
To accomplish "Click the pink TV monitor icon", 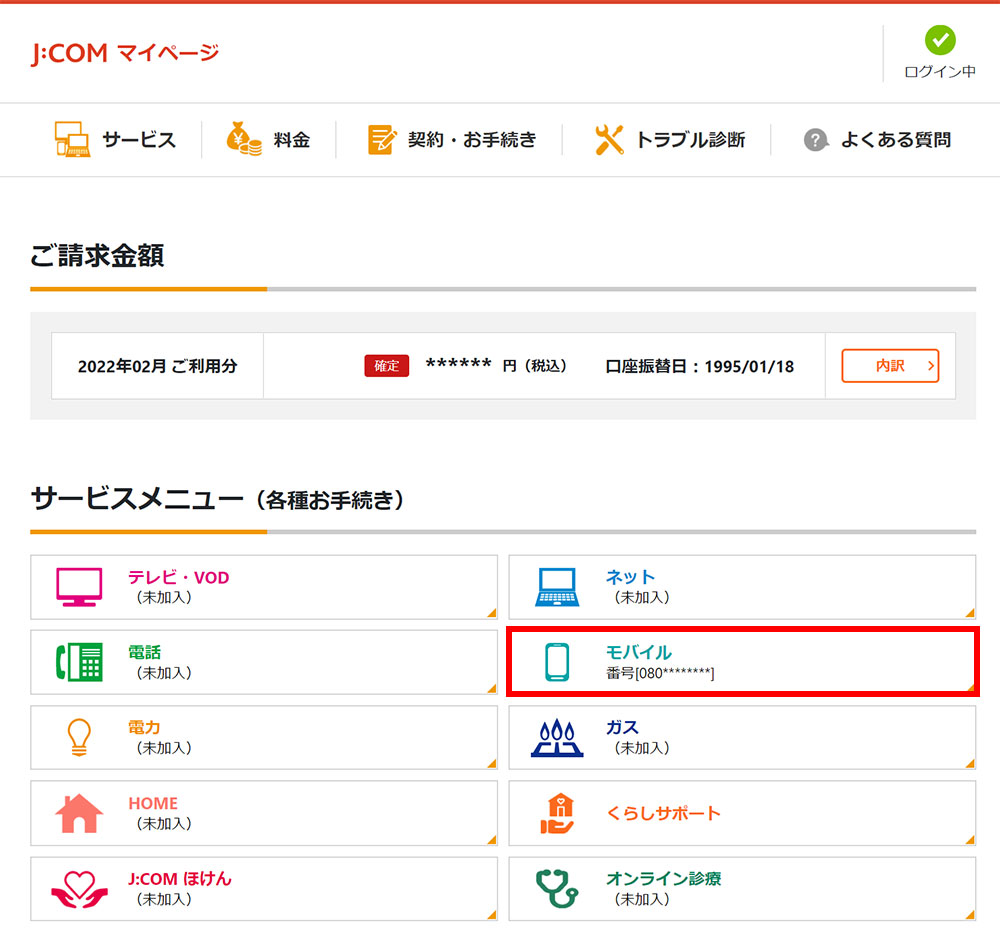I will [x=79, y=587].
